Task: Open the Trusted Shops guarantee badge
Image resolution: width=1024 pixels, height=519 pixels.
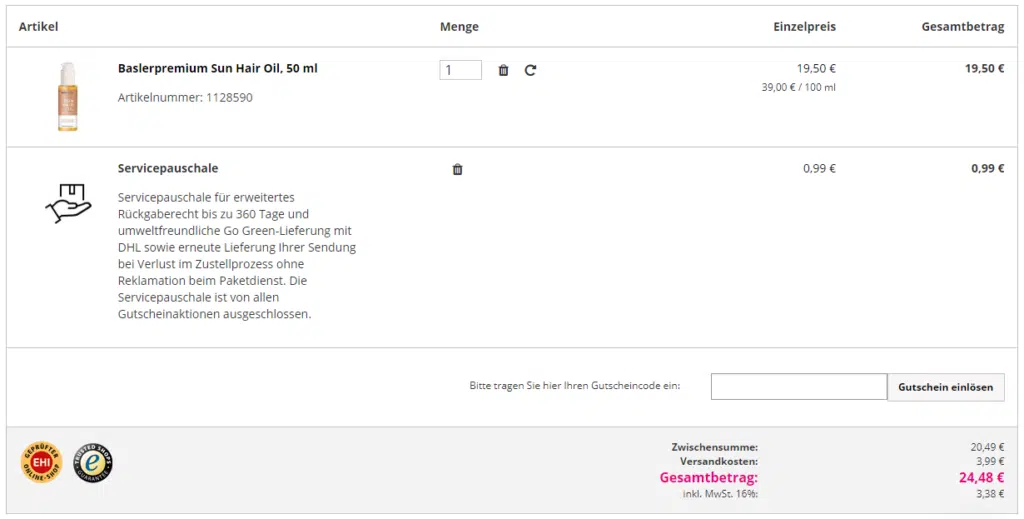Action: pyautogui.click(x=93, y=463)
